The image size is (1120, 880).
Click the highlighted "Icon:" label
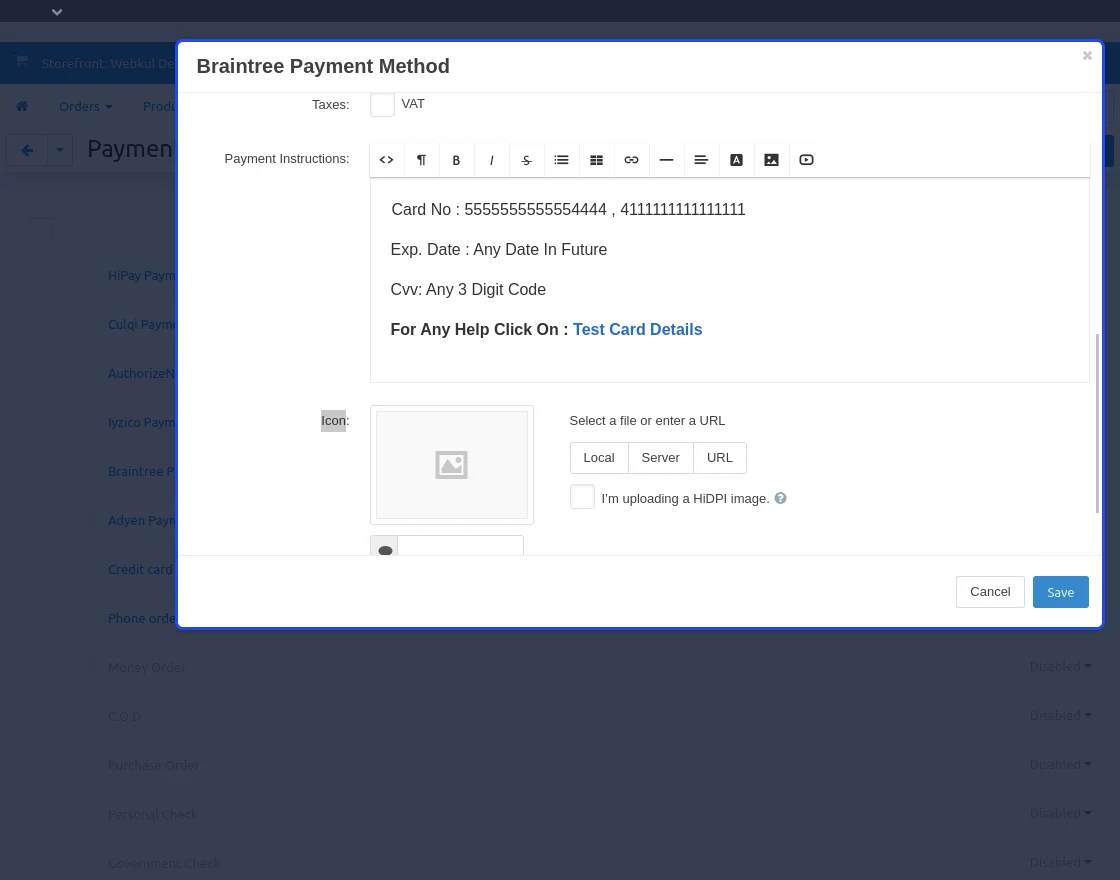tap(335, 421)
